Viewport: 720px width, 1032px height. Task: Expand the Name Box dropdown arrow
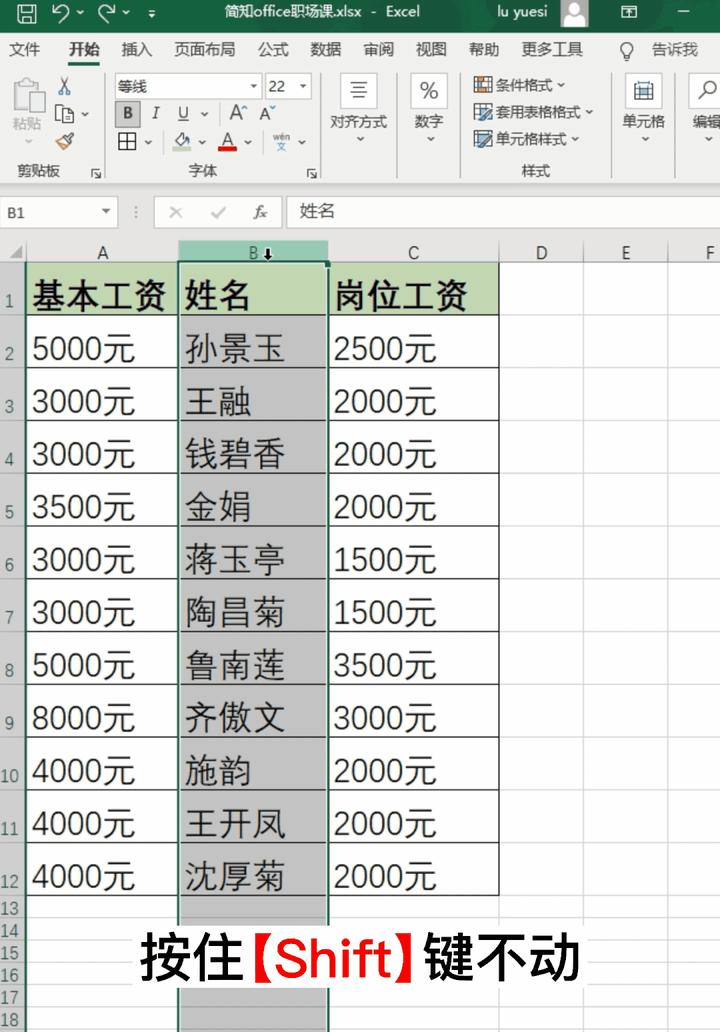105,212
